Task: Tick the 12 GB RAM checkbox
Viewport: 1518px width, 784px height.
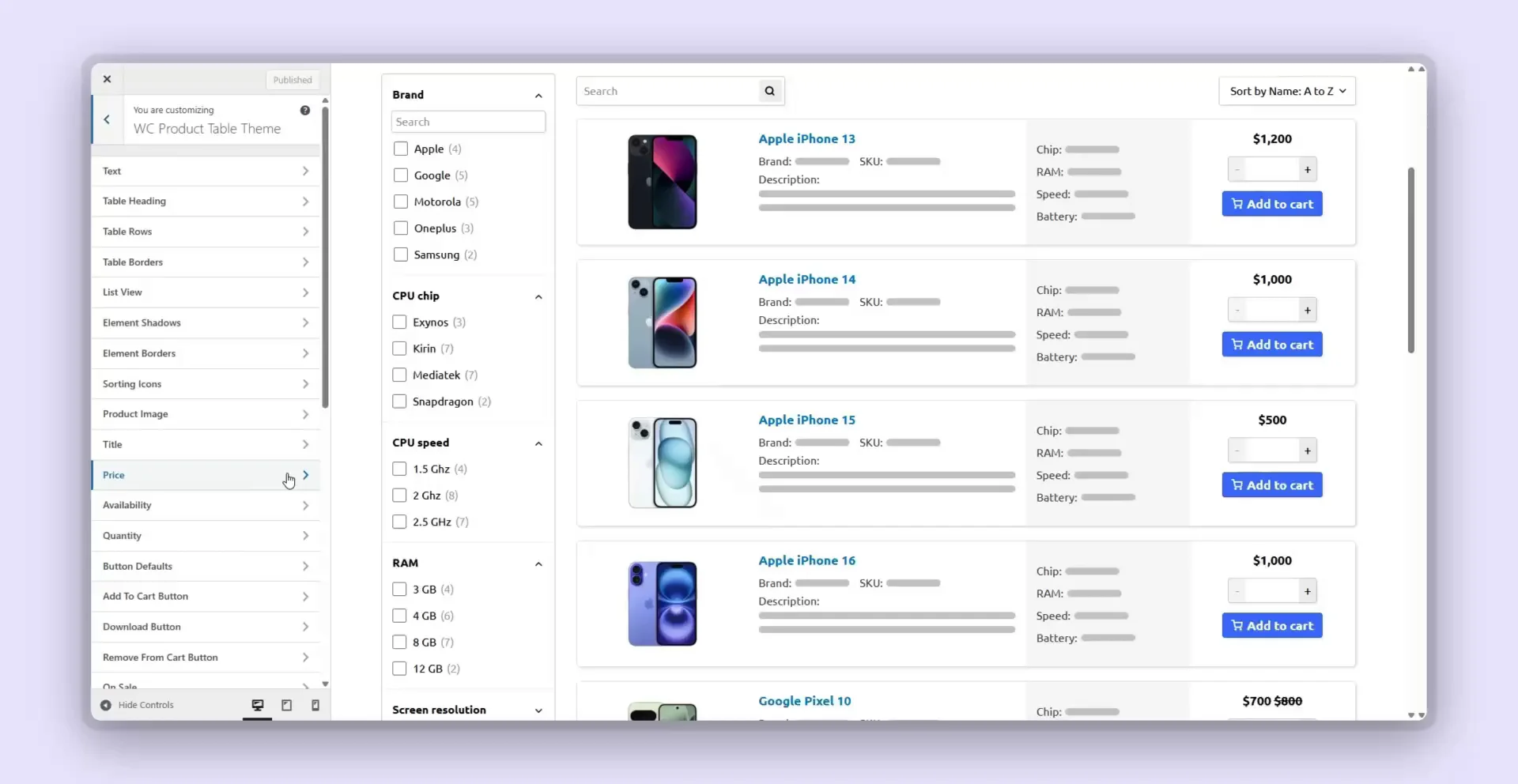Action: click(x=399, y=669)
